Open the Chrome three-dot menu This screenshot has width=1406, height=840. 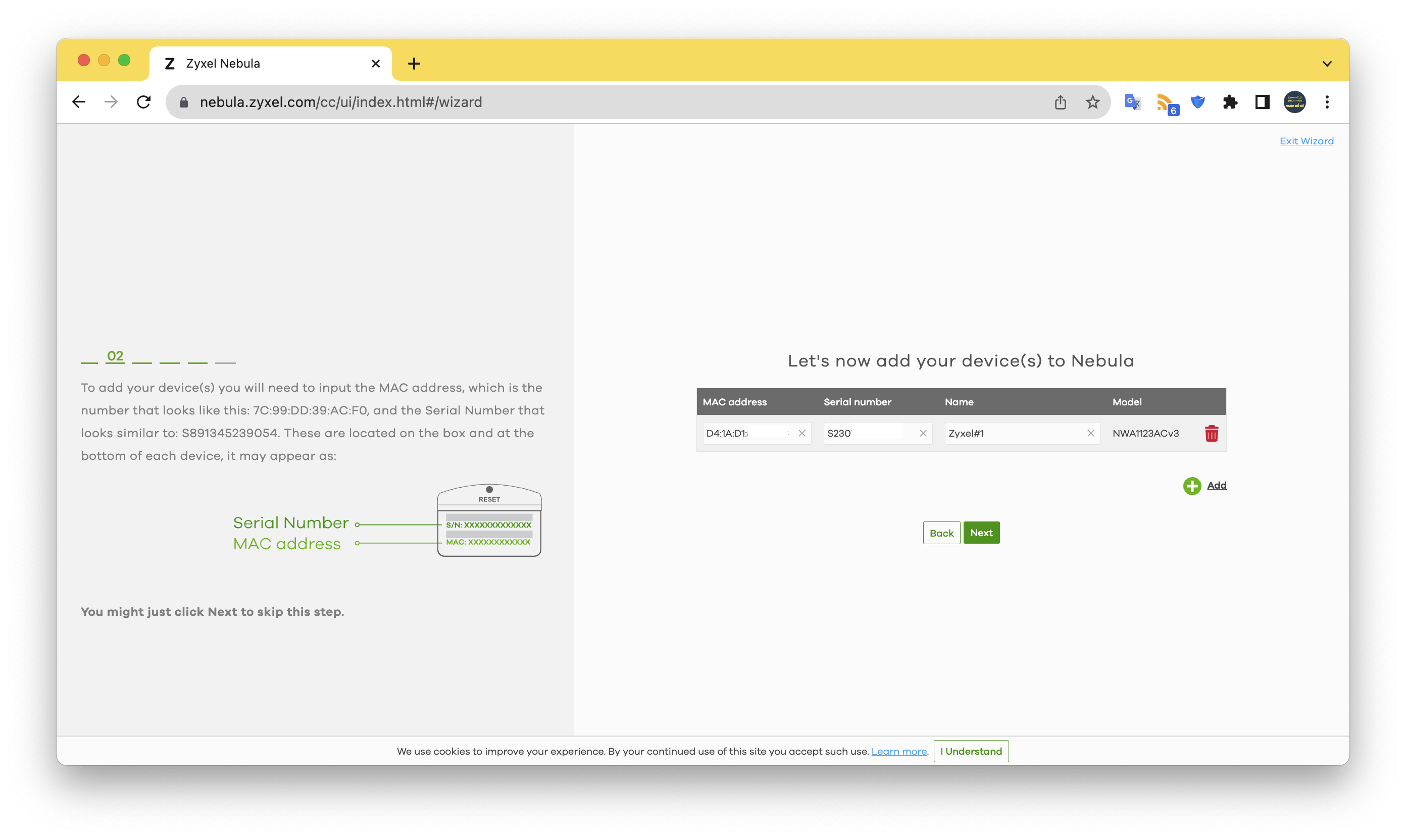(x=1327, y=102)
